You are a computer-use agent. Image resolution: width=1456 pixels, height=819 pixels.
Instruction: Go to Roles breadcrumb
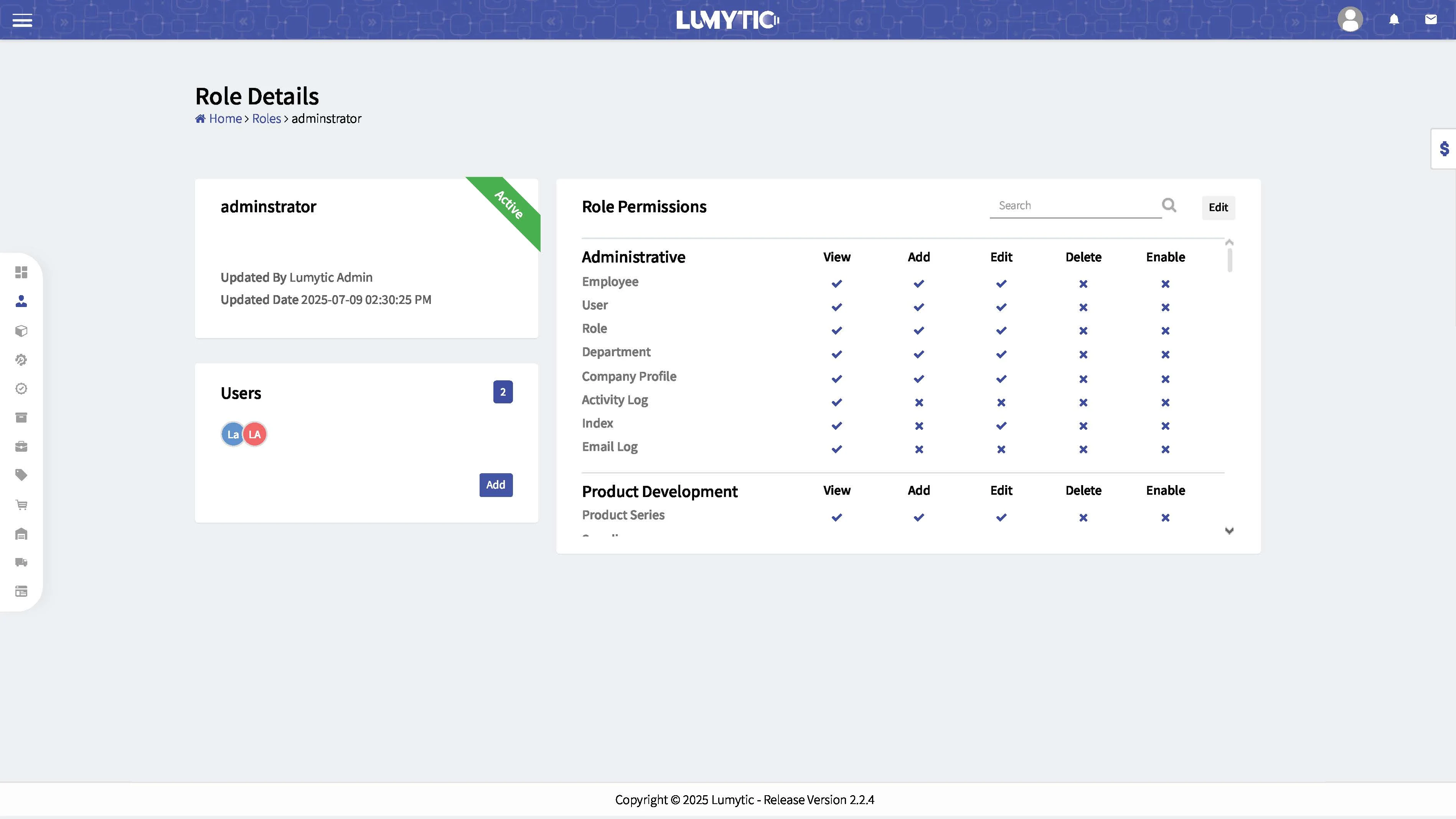(x=266, y=119)
